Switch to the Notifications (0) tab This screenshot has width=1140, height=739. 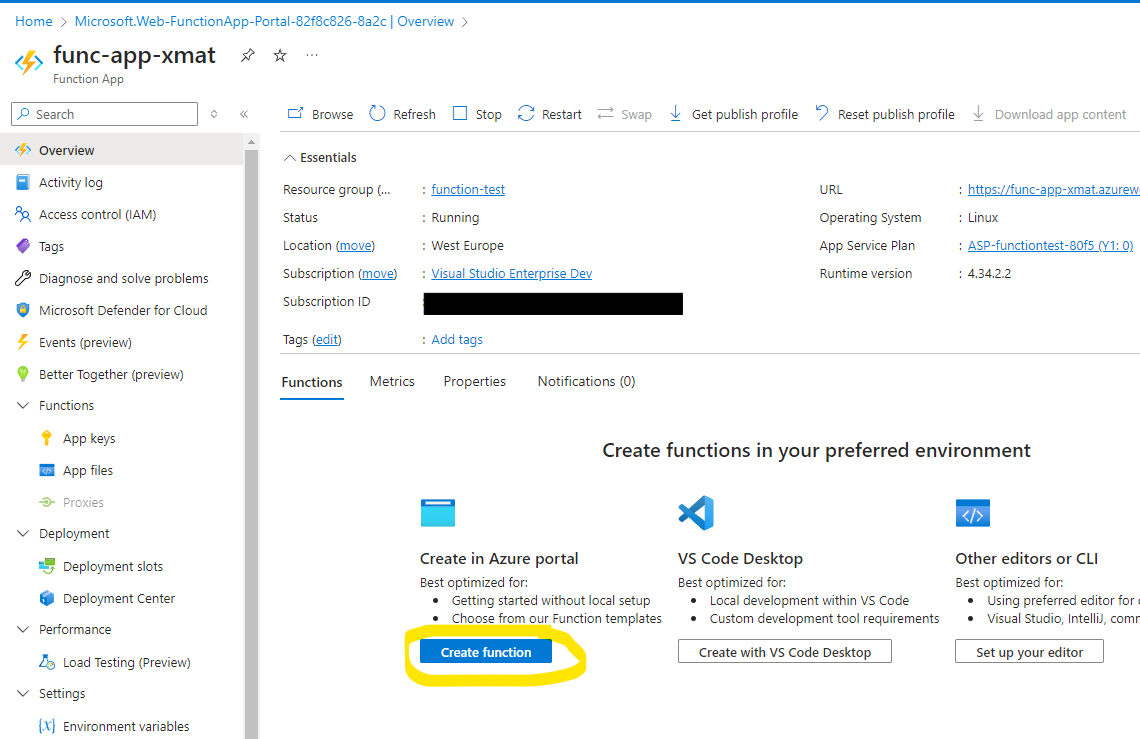pyautogui.click(x=586, y=381)
